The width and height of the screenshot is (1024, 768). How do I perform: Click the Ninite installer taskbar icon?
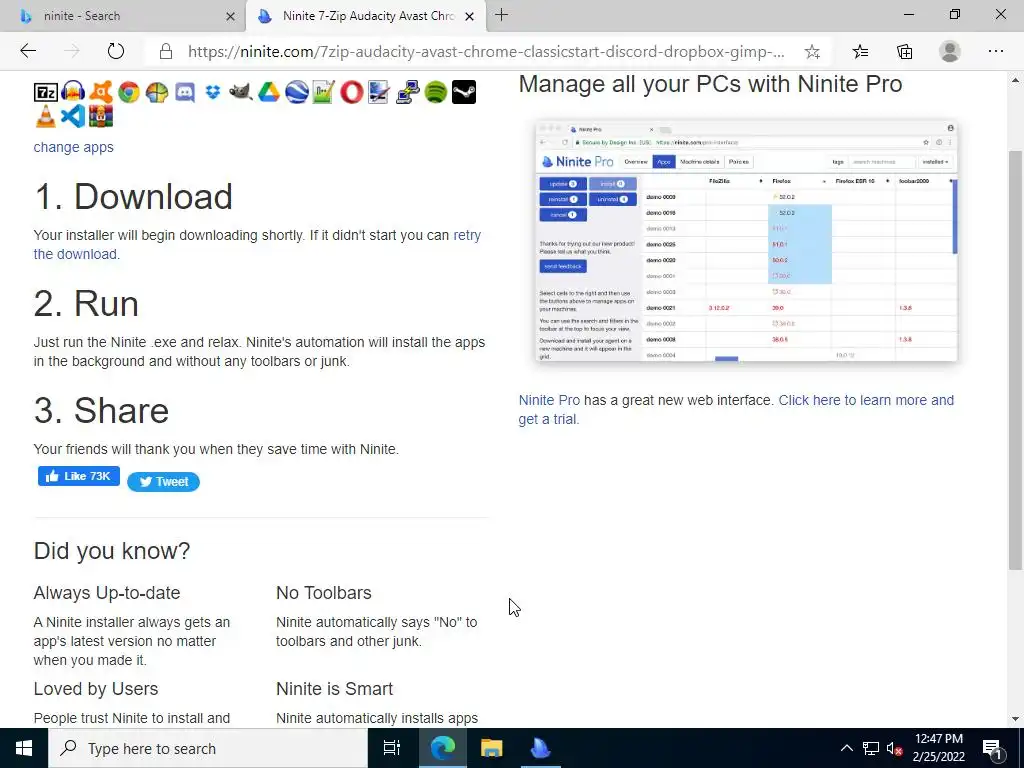[541, 748]
